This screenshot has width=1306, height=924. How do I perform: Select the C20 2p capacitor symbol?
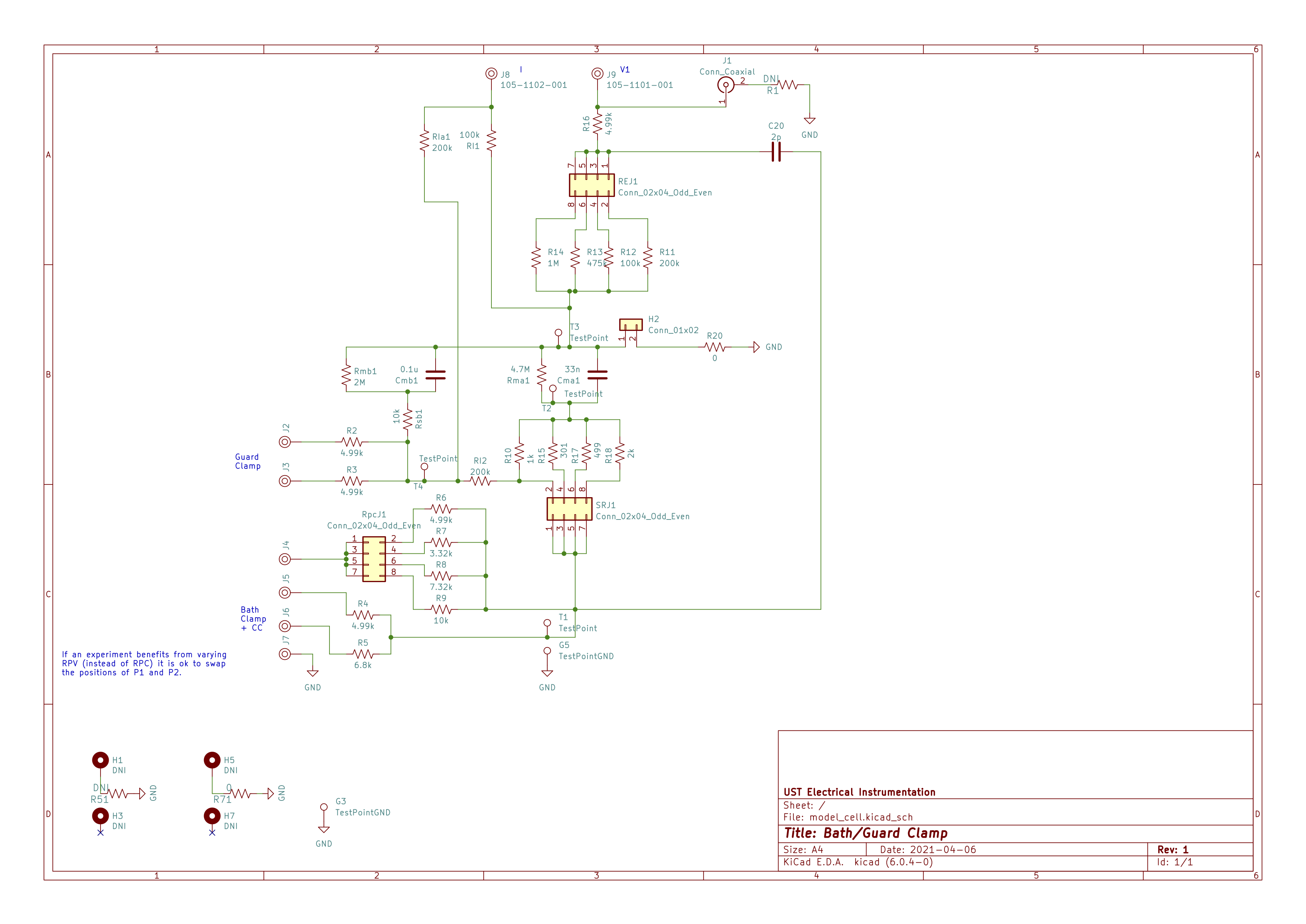(775, 152)
